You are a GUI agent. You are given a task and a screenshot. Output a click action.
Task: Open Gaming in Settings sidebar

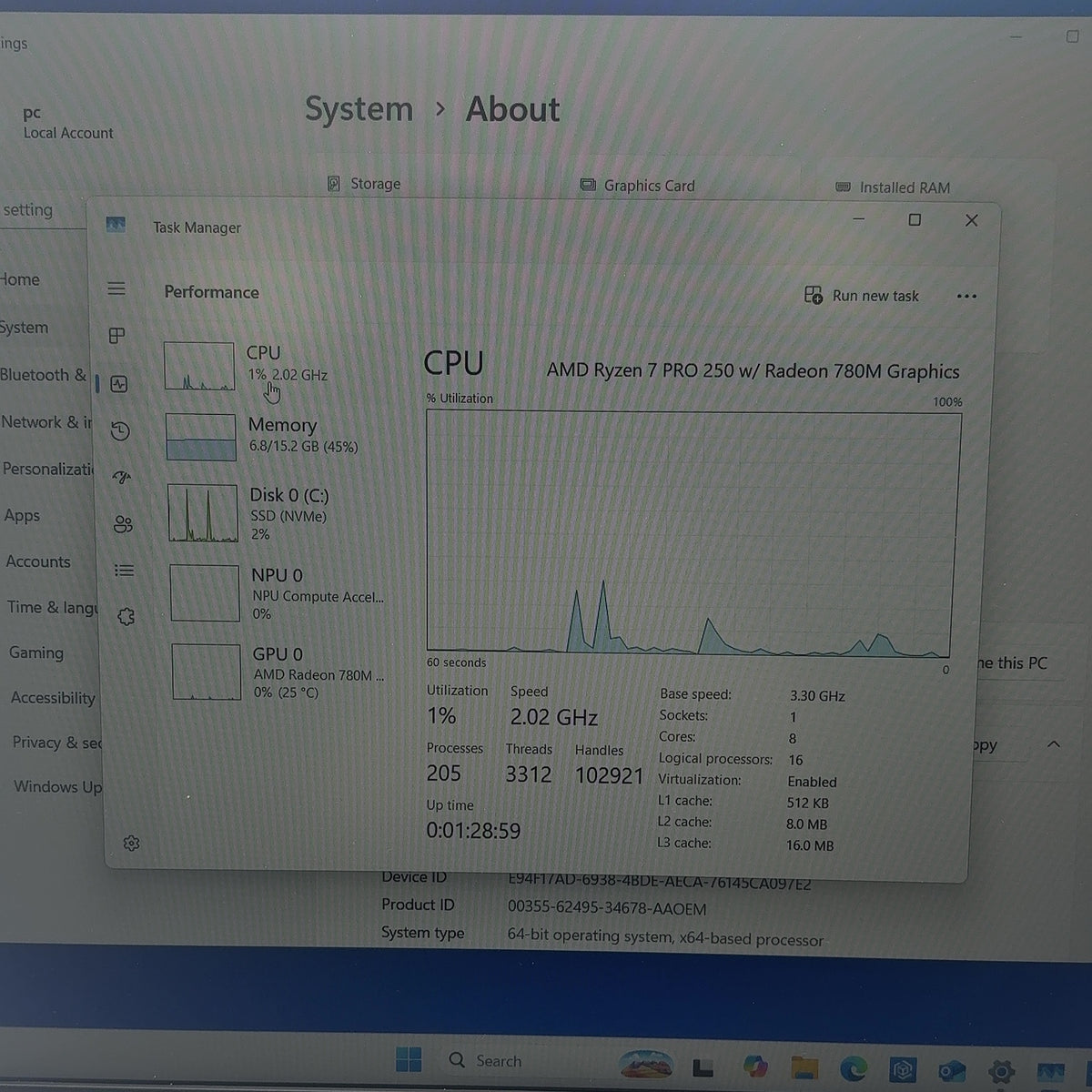point(36,652)
